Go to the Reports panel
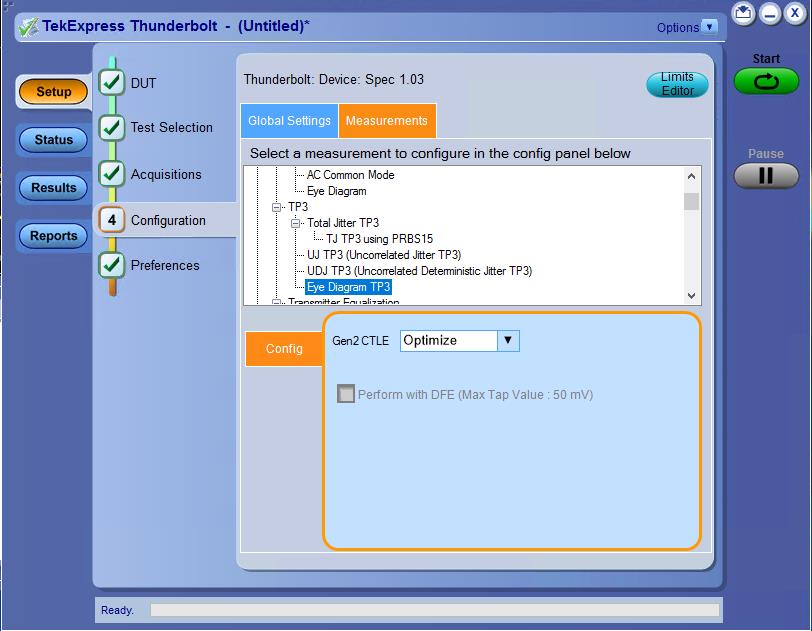812x631 pixels. tap(53, 236)
